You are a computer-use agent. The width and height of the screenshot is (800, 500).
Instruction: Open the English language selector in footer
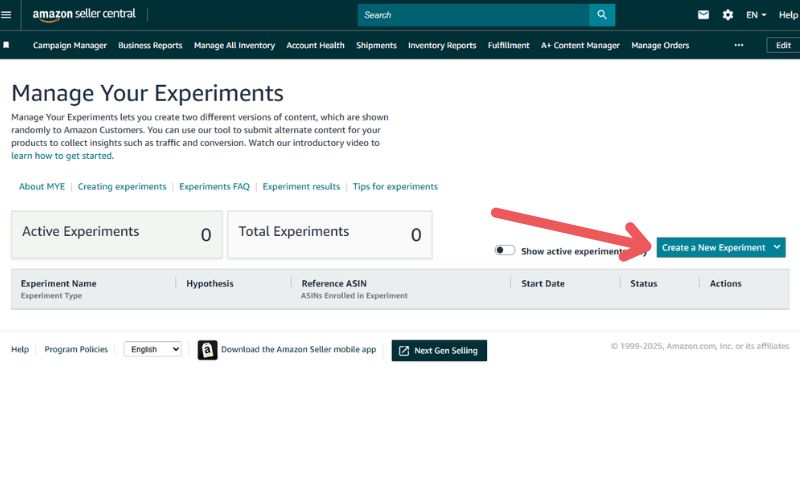tap(153, 349)
